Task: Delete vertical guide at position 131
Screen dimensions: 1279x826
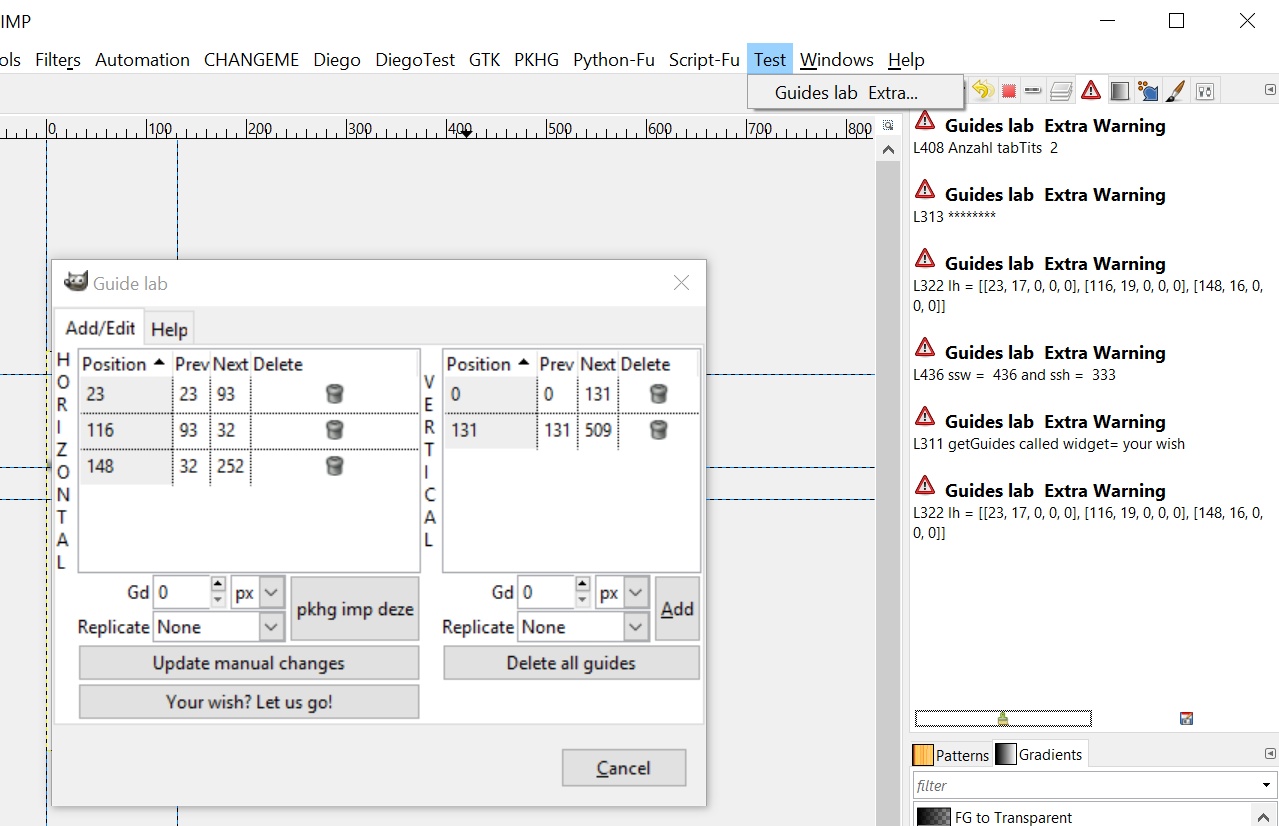Action: [658, 430]
